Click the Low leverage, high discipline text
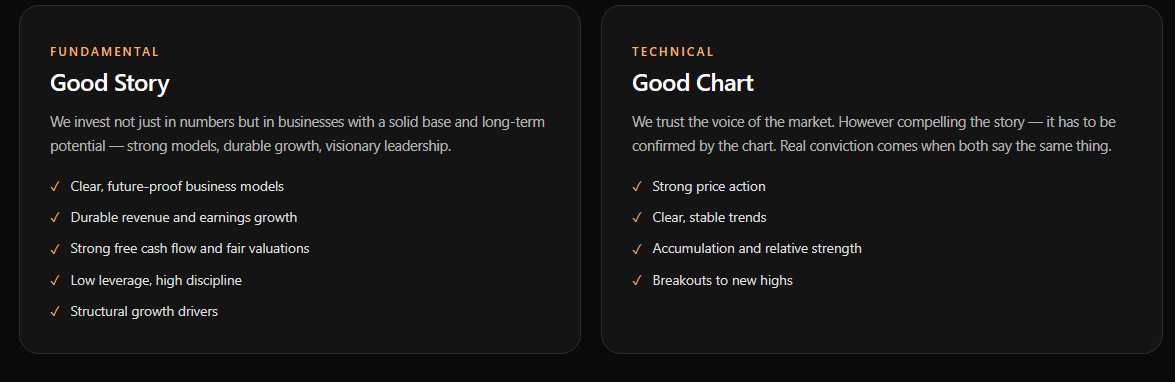 pos(156,281)
